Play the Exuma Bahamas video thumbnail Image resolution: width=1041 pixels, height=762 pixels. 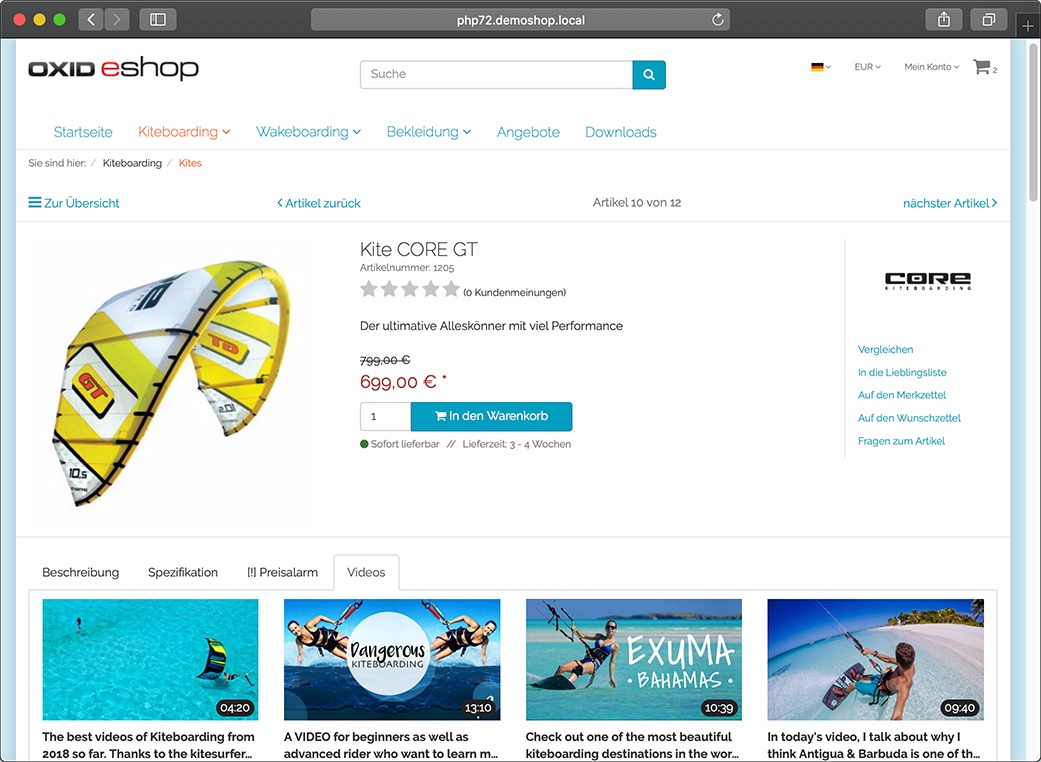pos(633,659)
